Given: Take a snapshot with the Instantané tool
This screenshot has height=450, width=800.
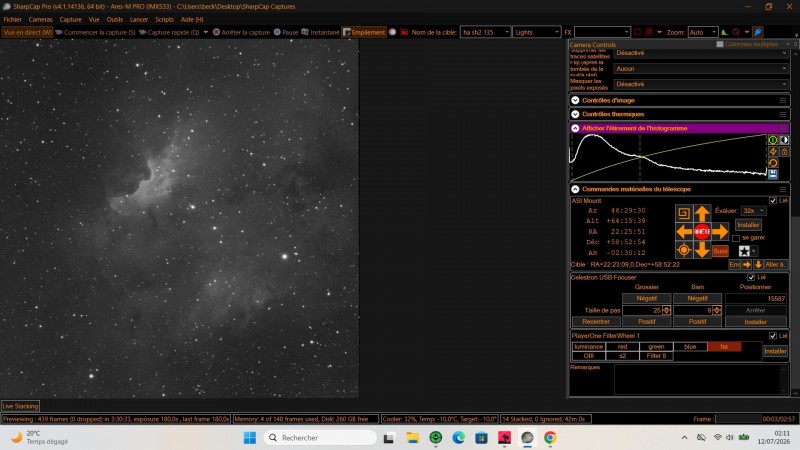Looking at the screenshot, I should pos(320,32).
